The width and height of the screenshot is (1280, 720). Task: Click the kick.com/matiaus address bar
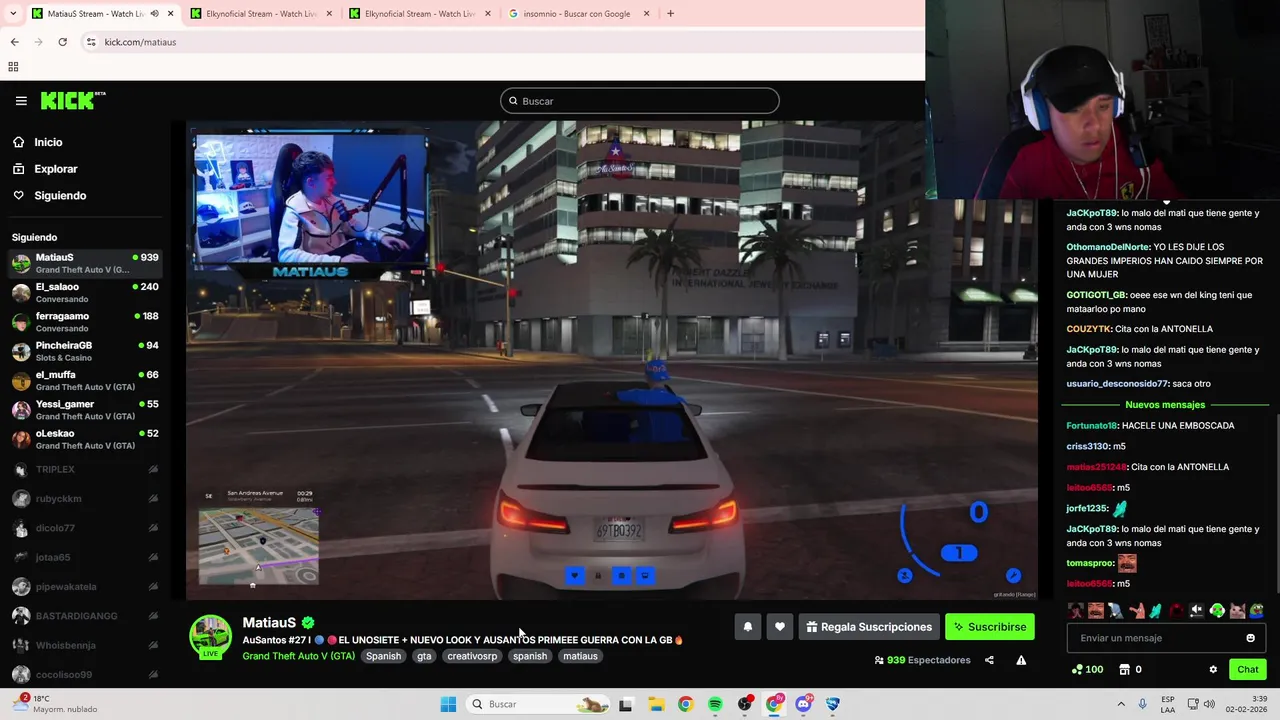pyautogui.click(x=500, y=42)
